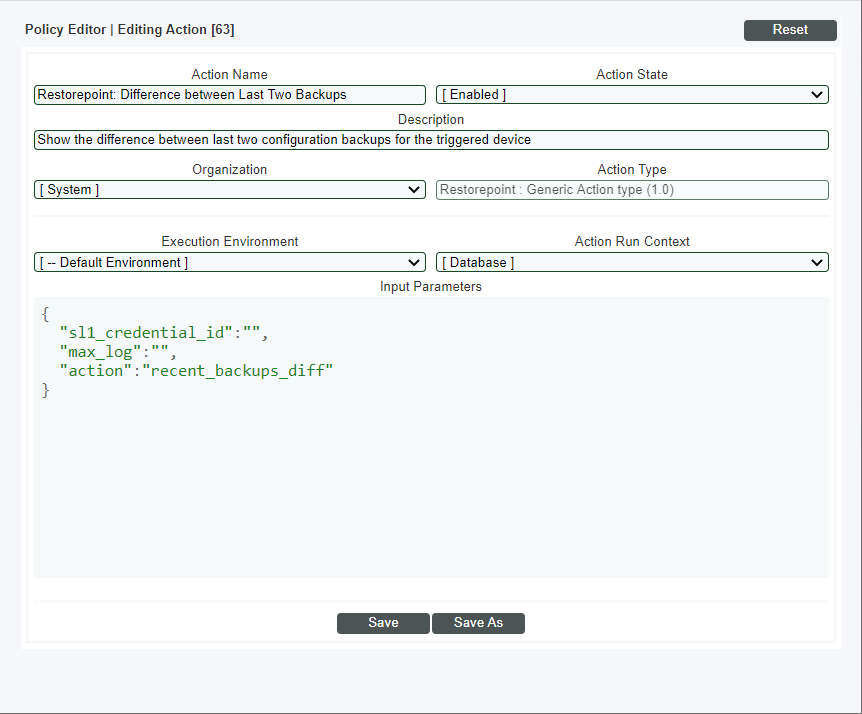Image resolution: width=862 pixels, height=714 pixels.
Task: Click the Reset button
Action: click(789, 30)
